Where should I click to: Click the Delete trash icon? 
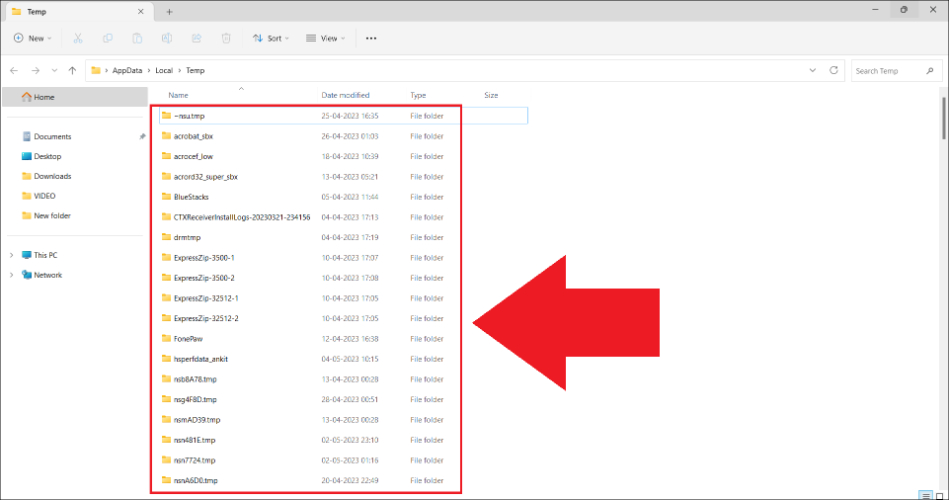click(x=226, y=38)
